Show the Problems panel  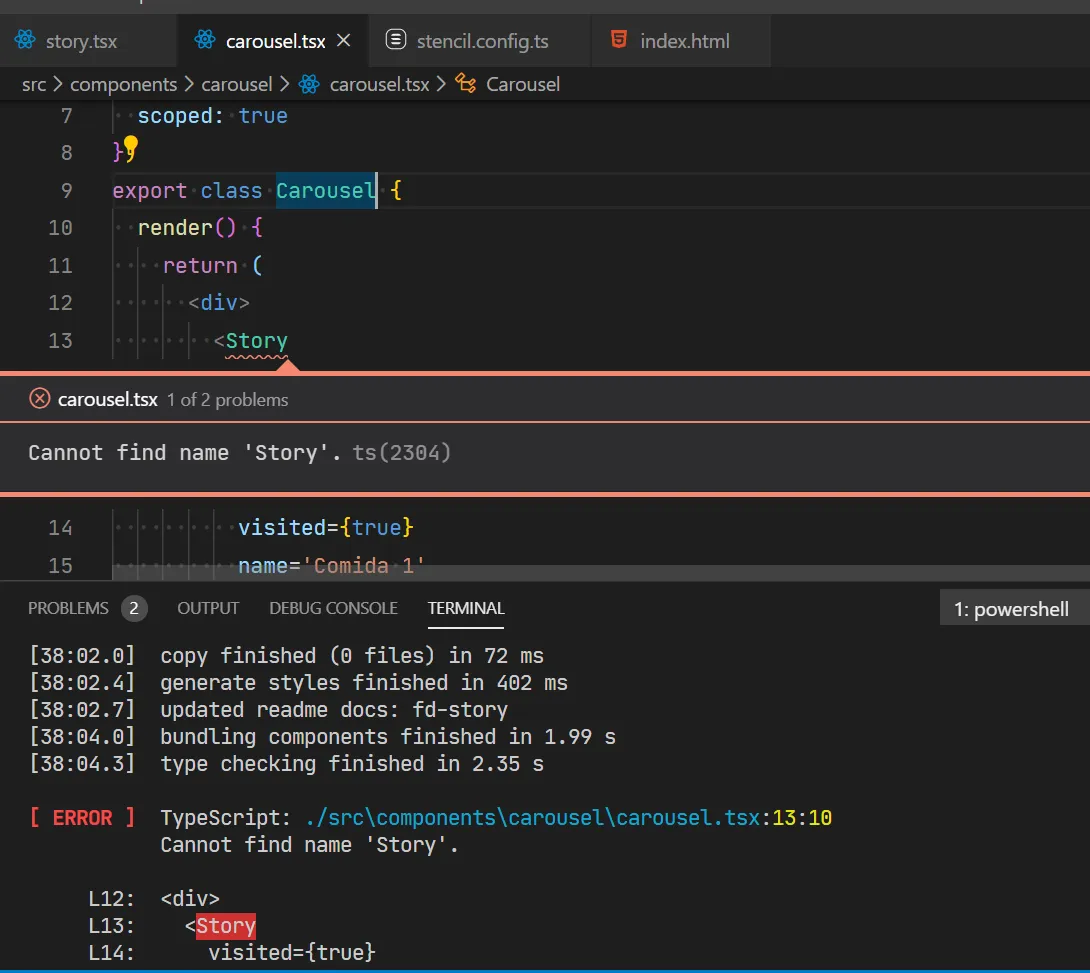click(68, 608)
